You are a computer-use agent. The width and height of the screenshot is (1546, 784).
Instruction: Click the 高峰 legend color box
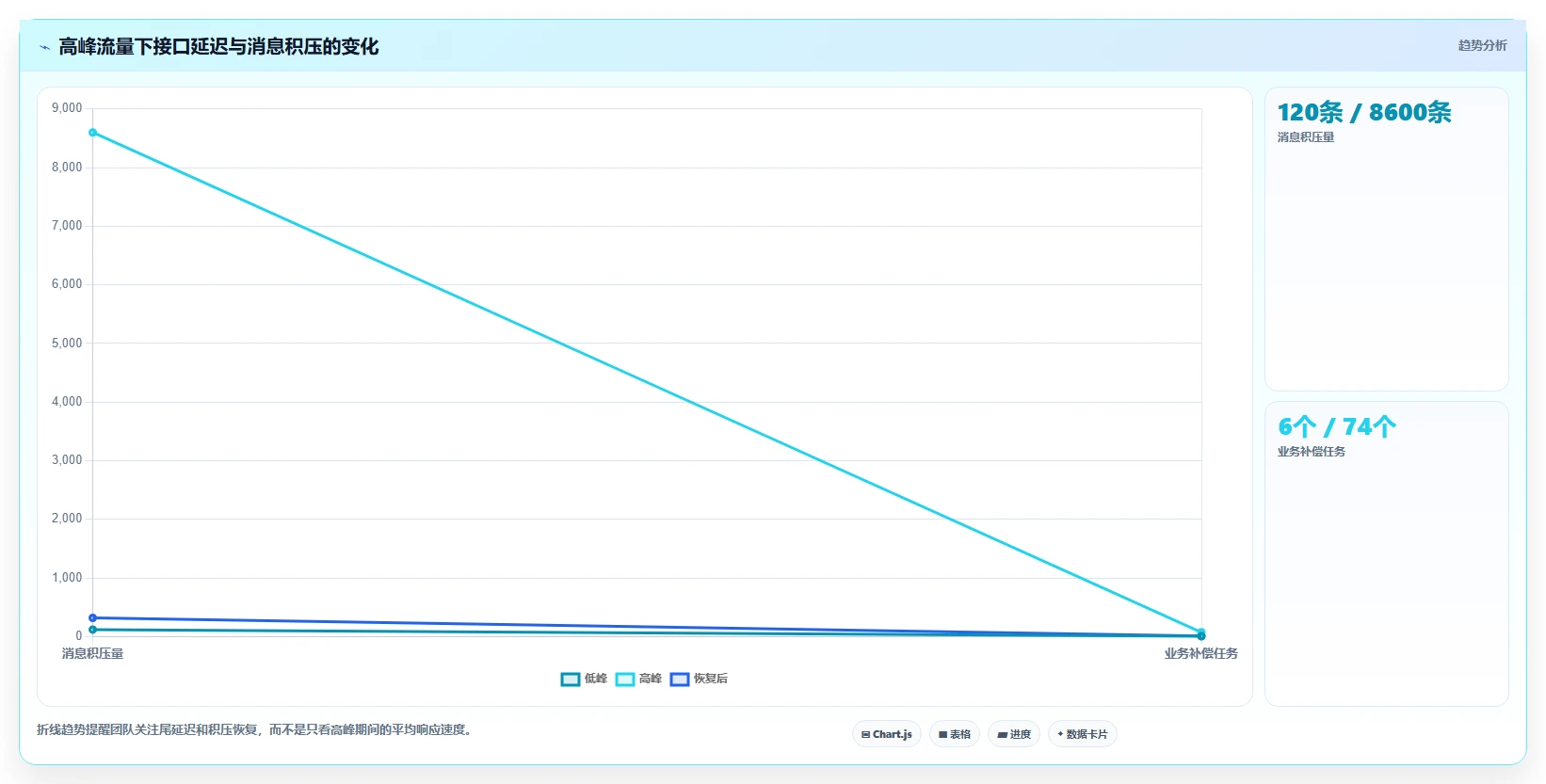[625, 680]
